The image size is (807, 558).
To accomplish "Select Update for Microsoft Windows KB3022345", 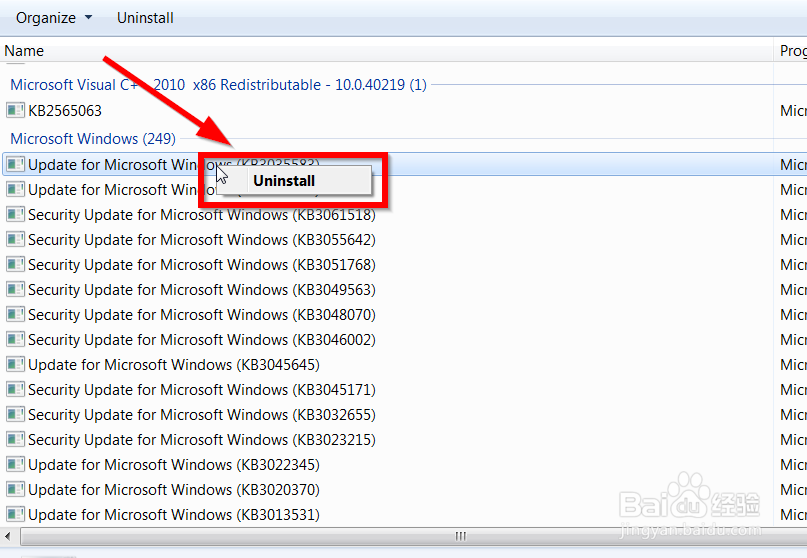I will coord(174,465).
